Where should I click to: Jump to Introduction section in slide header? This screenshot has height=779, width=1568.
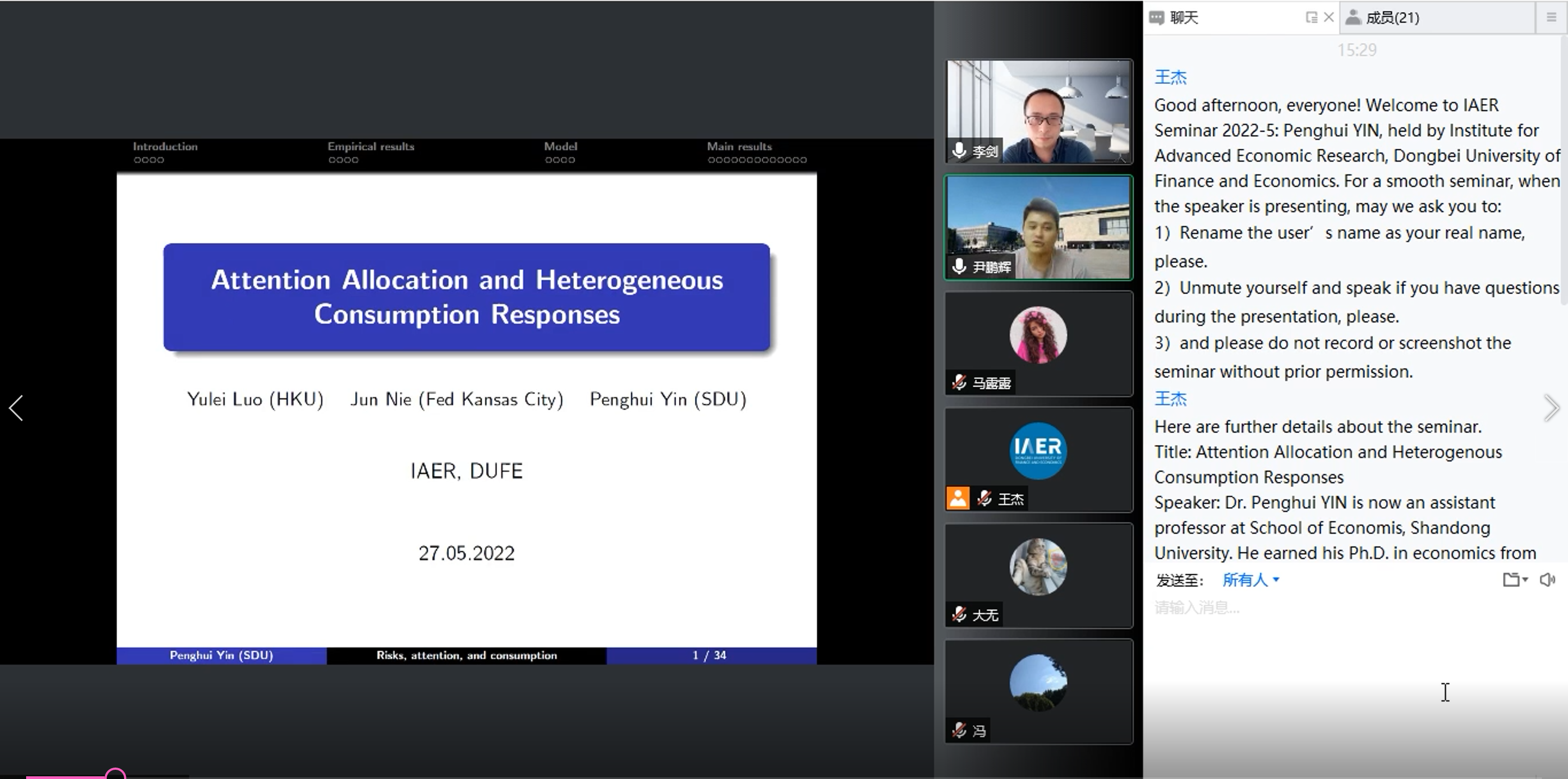click(x=165, y=147)
